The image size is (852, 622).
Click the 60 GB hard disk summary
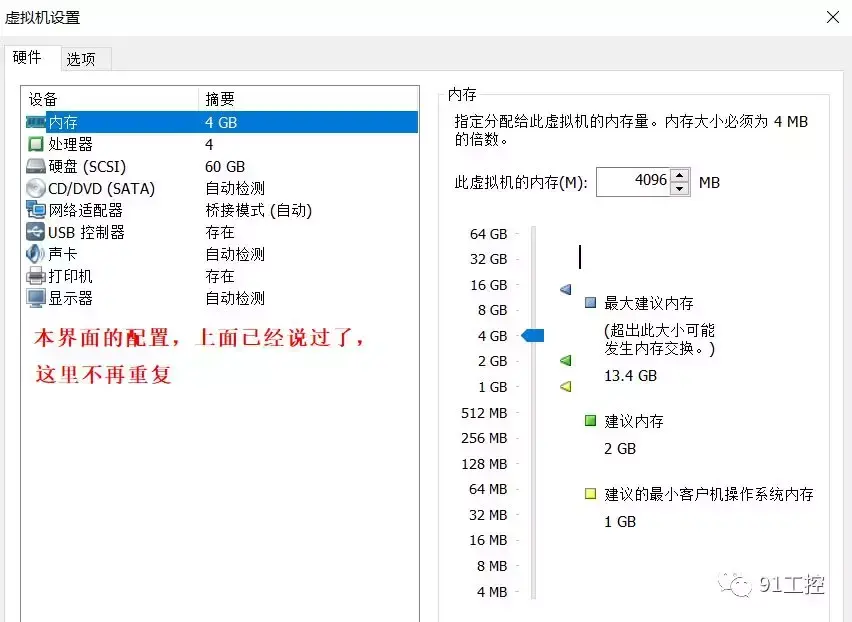tap(225, 166)
